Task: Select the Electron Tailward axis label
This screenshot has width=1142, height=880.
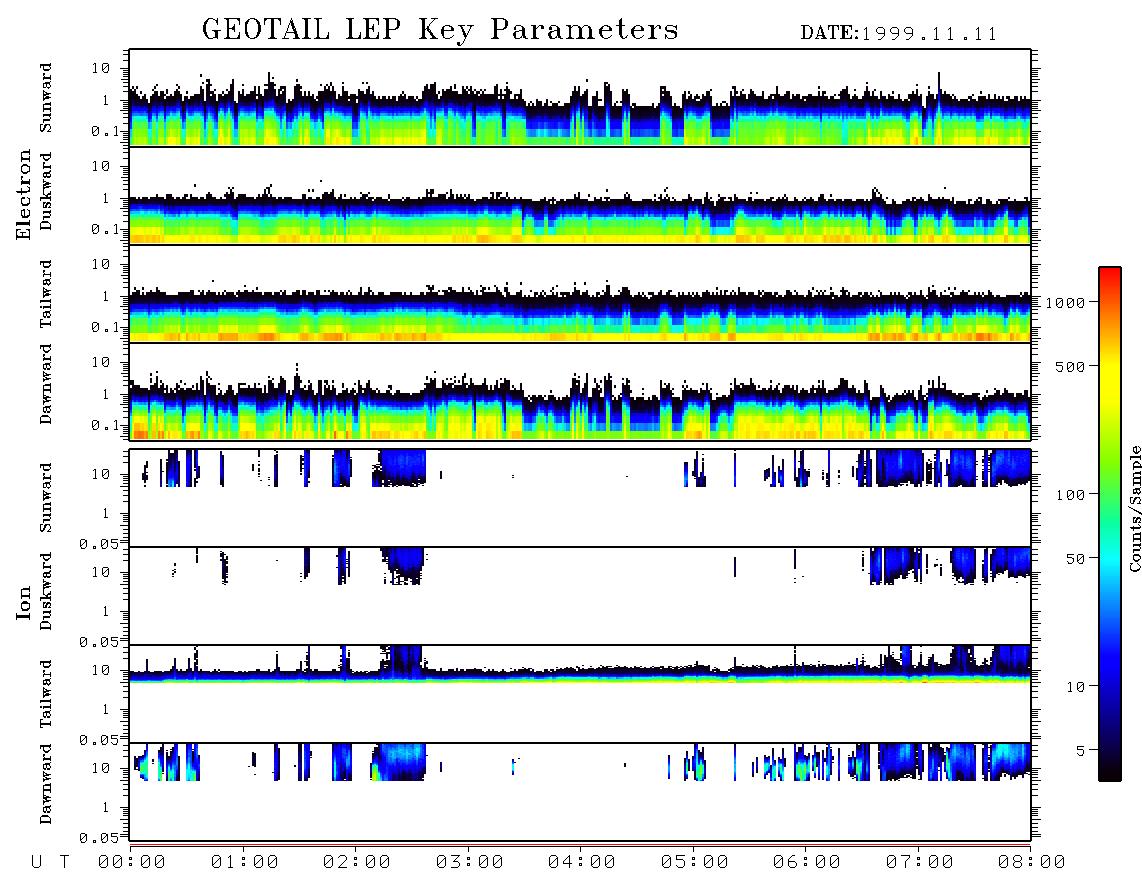Action: point(46,293)
